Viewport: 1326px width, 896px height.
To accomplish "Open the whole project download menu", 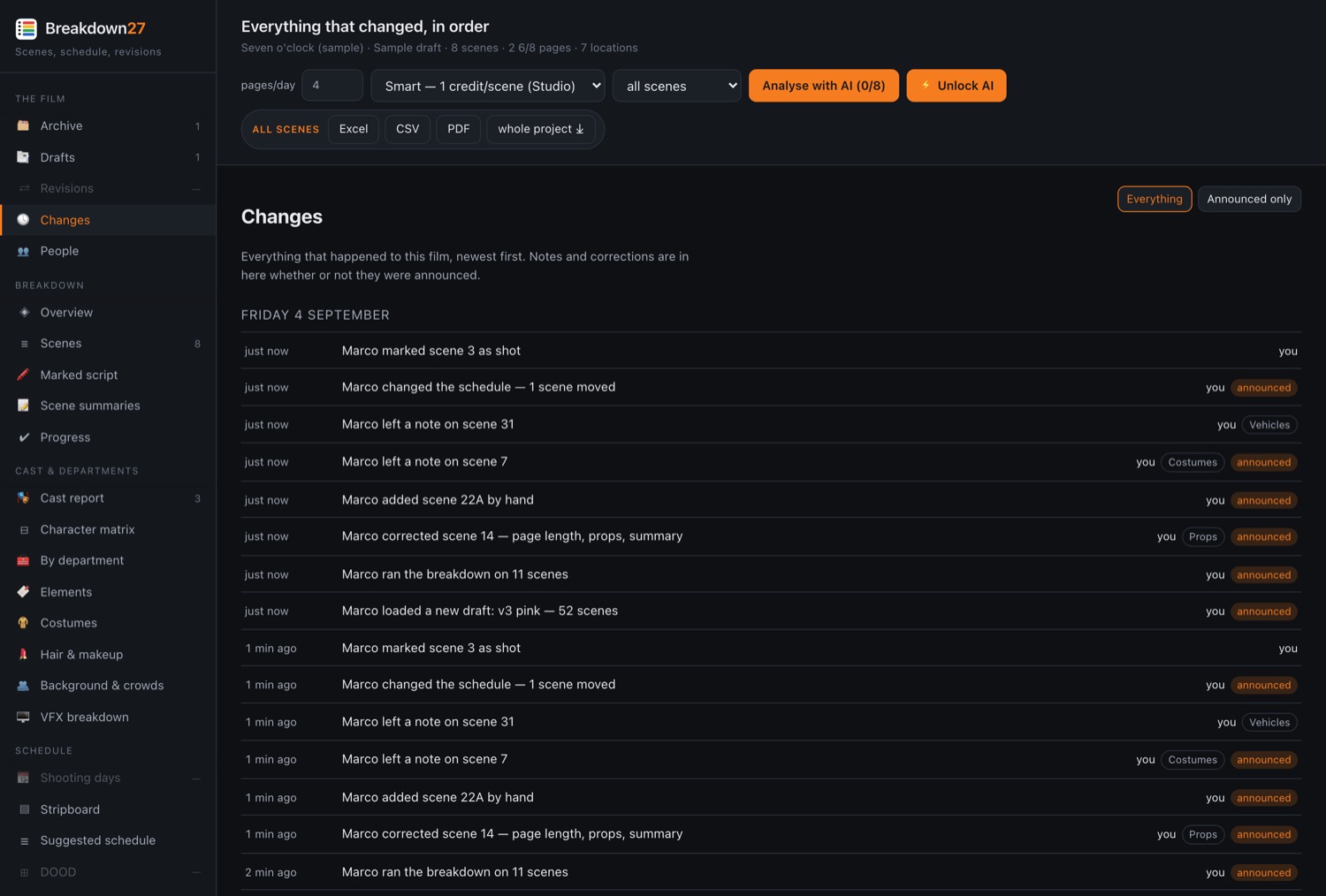I will [x=540, y=129].
